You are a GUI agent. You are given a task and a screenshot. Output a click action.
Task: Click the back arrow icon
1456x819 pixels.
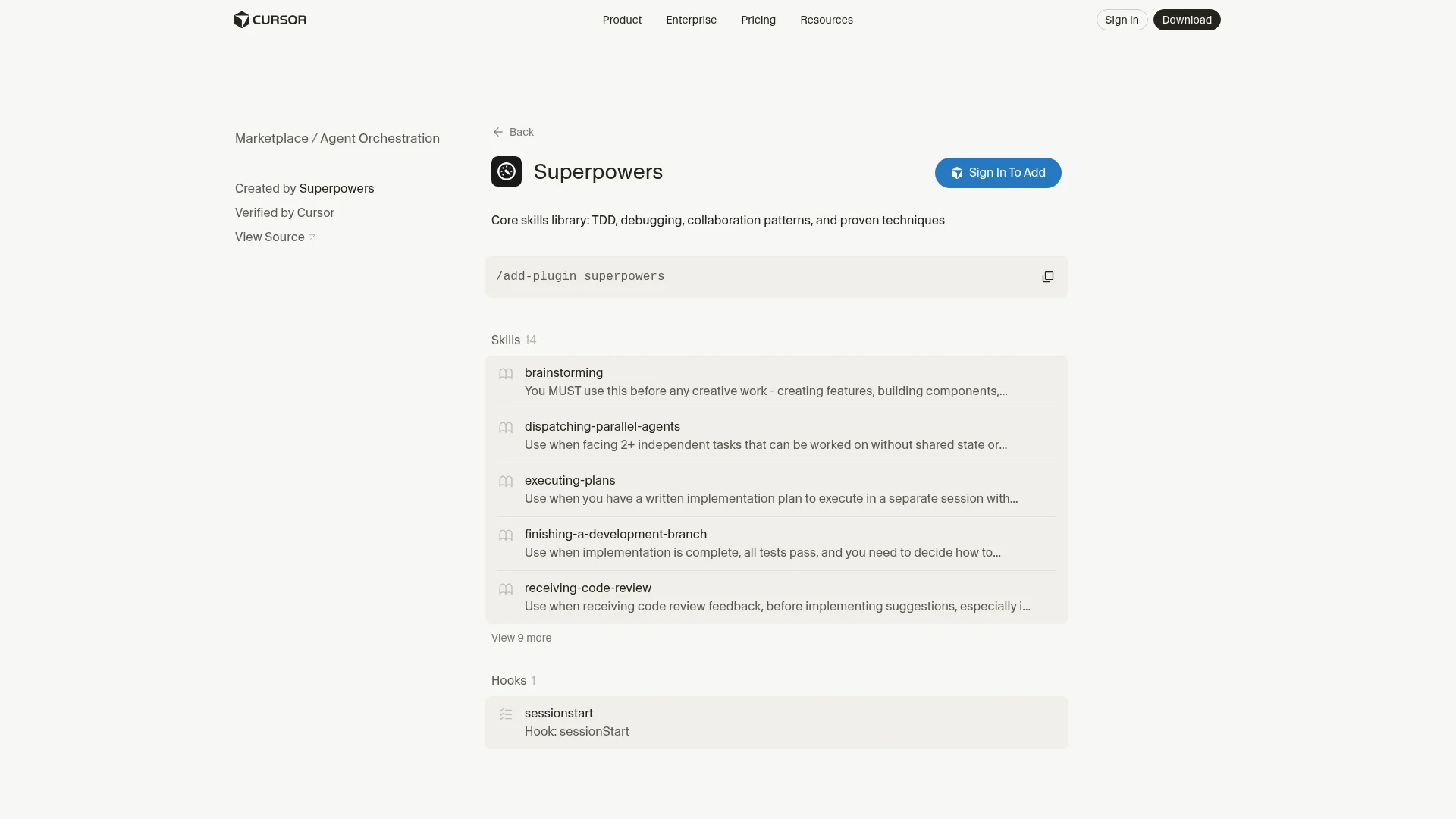coord(498,132)
